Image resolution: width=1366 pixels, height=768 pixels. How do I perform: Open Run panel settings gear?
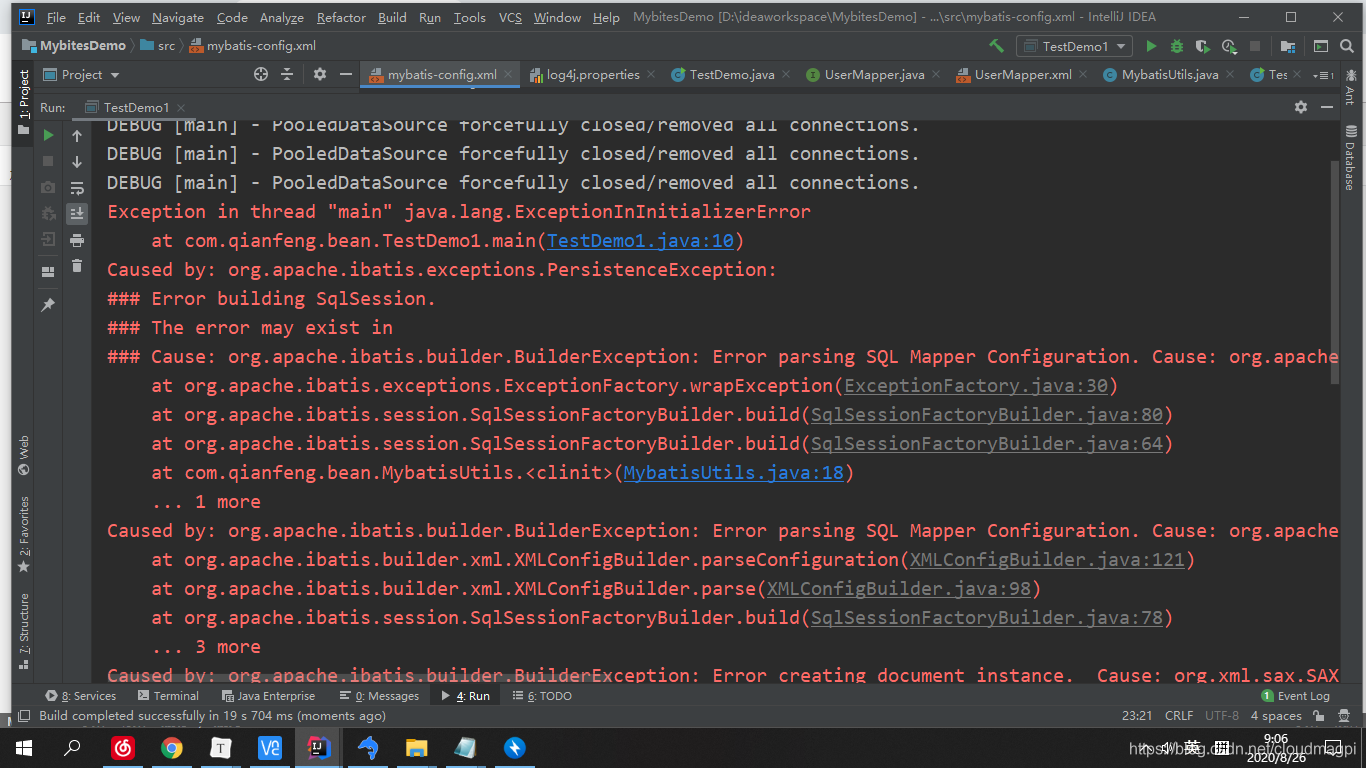(1301, 107)
